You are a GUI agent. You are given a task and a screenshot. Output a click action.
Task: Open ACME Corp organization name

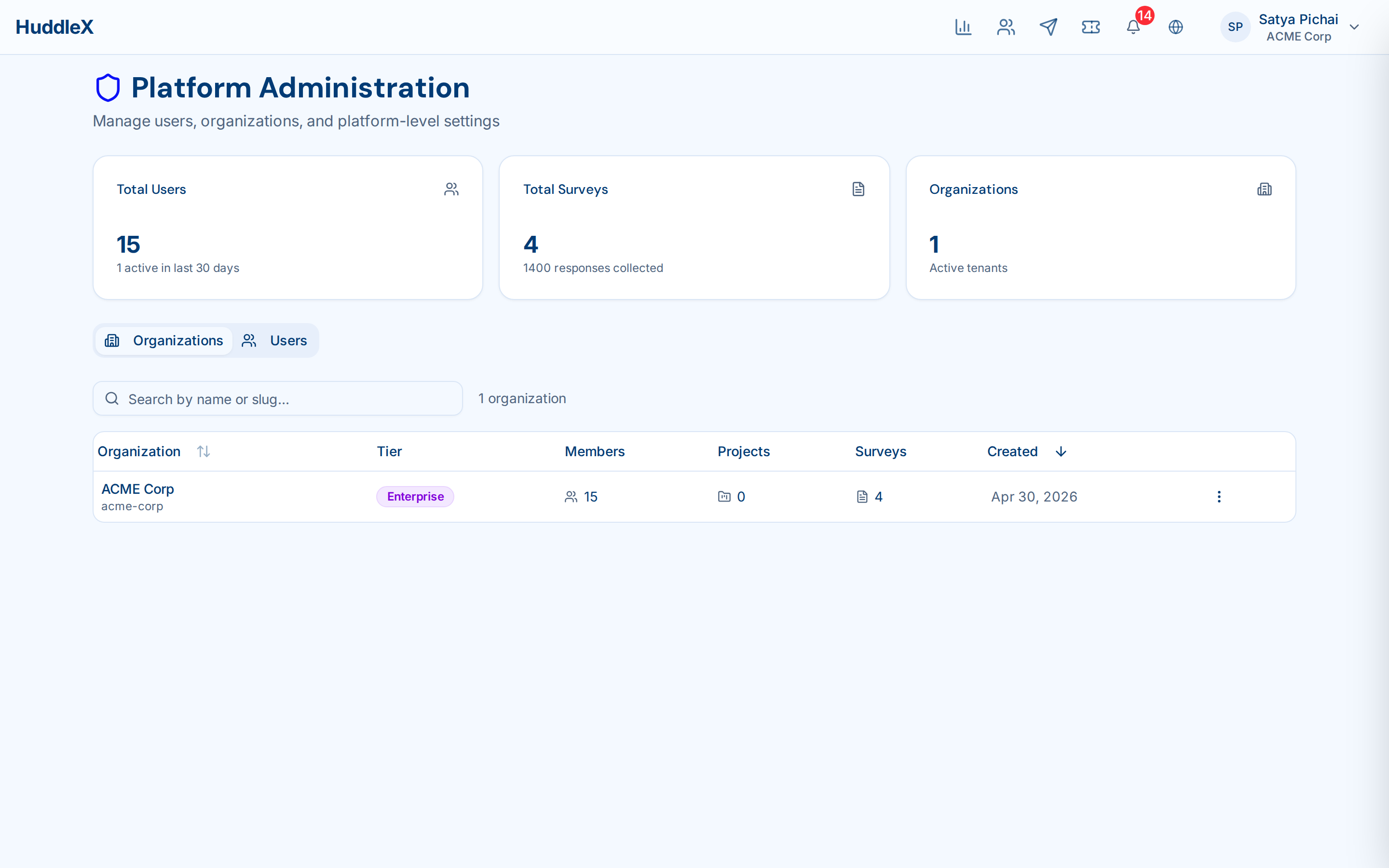coord(138,489)
